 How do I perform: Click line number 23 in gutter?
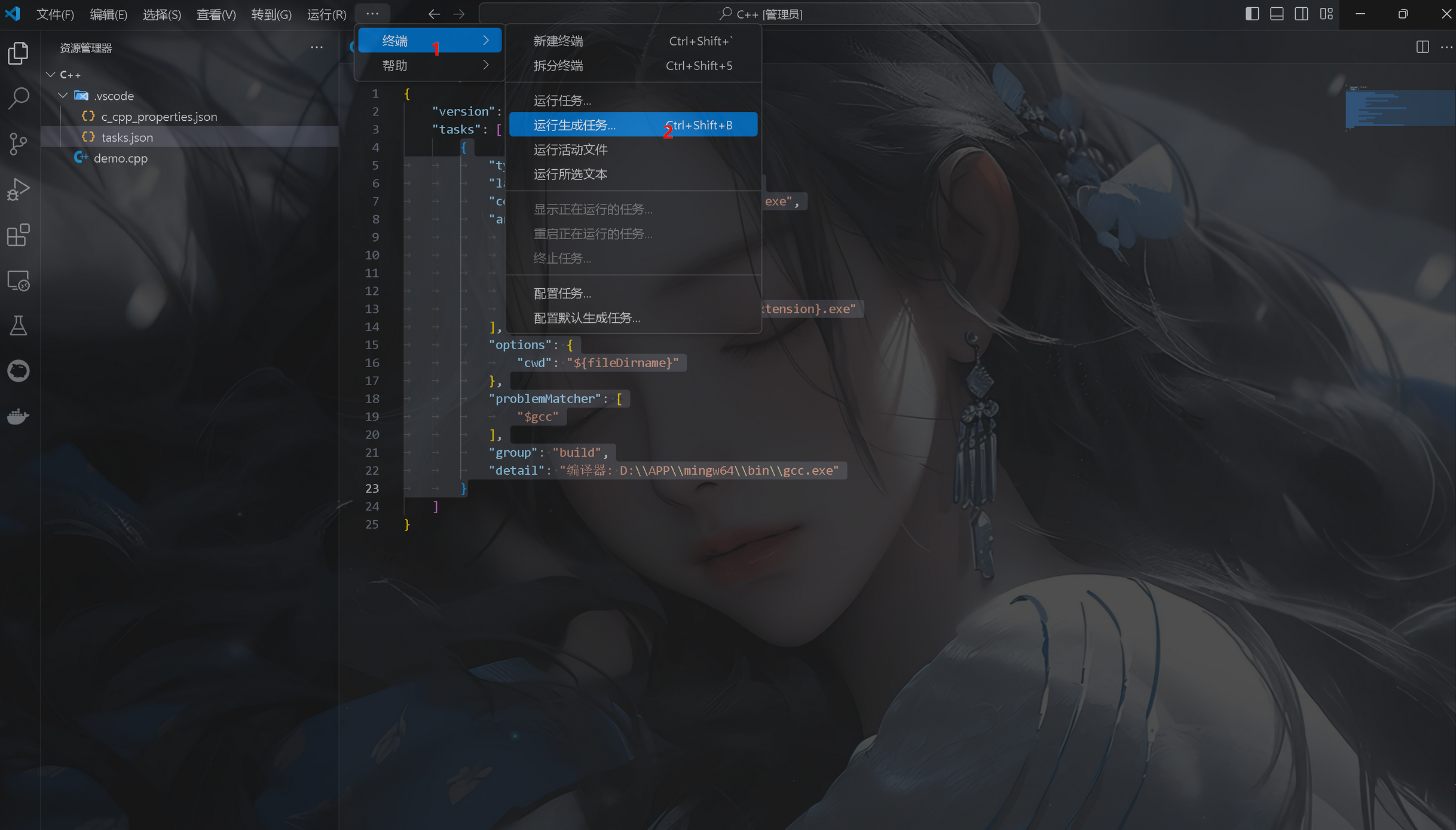(x=372, y=489)
